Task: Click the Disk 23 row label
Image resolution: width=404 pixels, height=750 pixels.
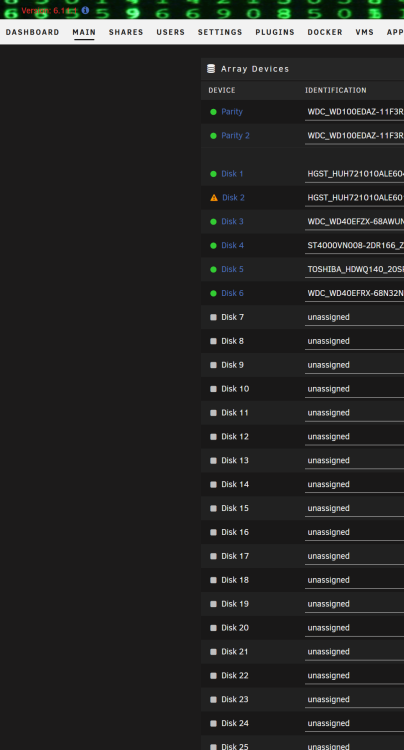Action: tap(235, 700)
